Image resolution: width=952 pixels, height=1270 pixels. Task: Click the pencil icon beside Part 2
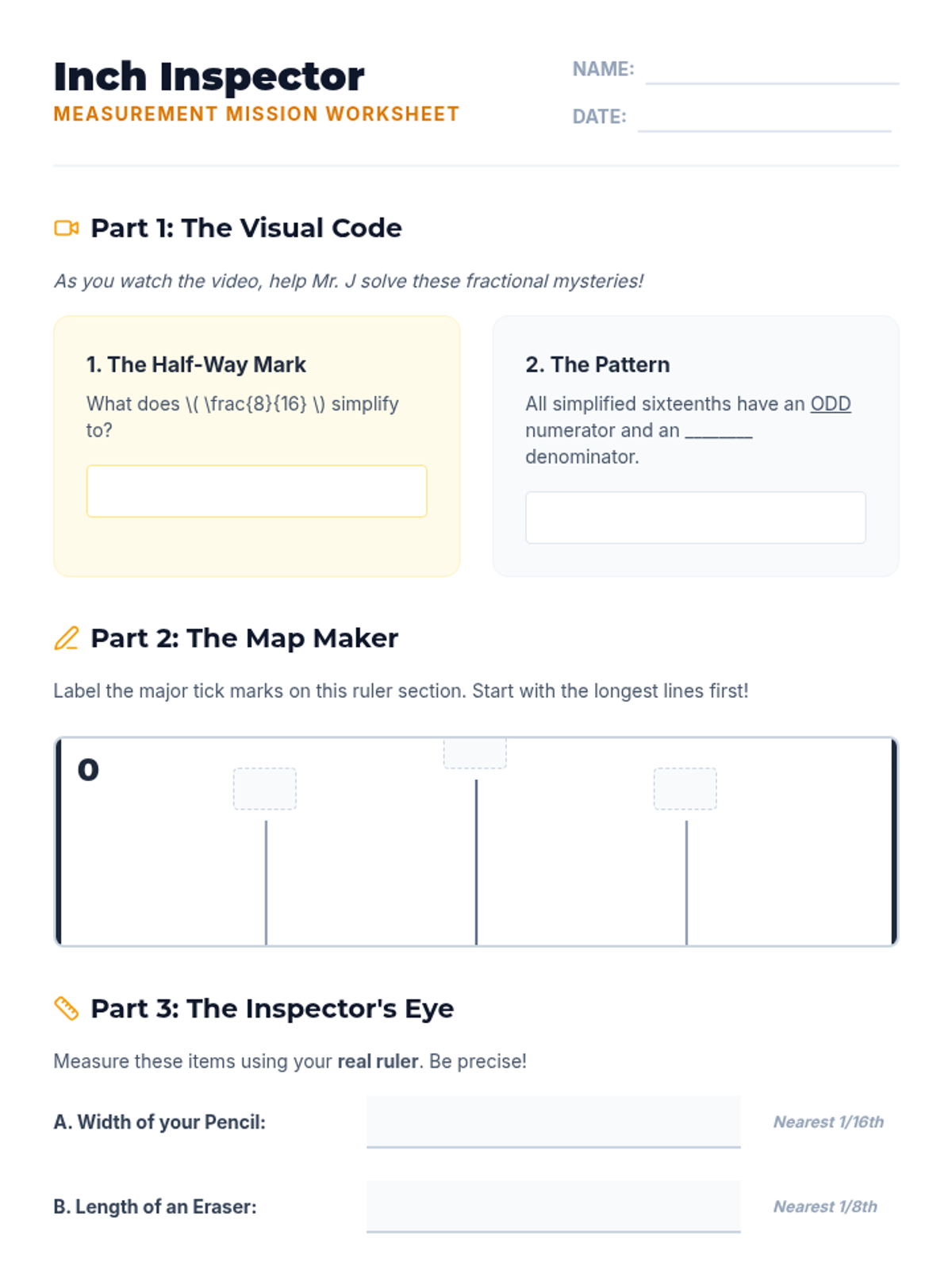click(67, 638)
